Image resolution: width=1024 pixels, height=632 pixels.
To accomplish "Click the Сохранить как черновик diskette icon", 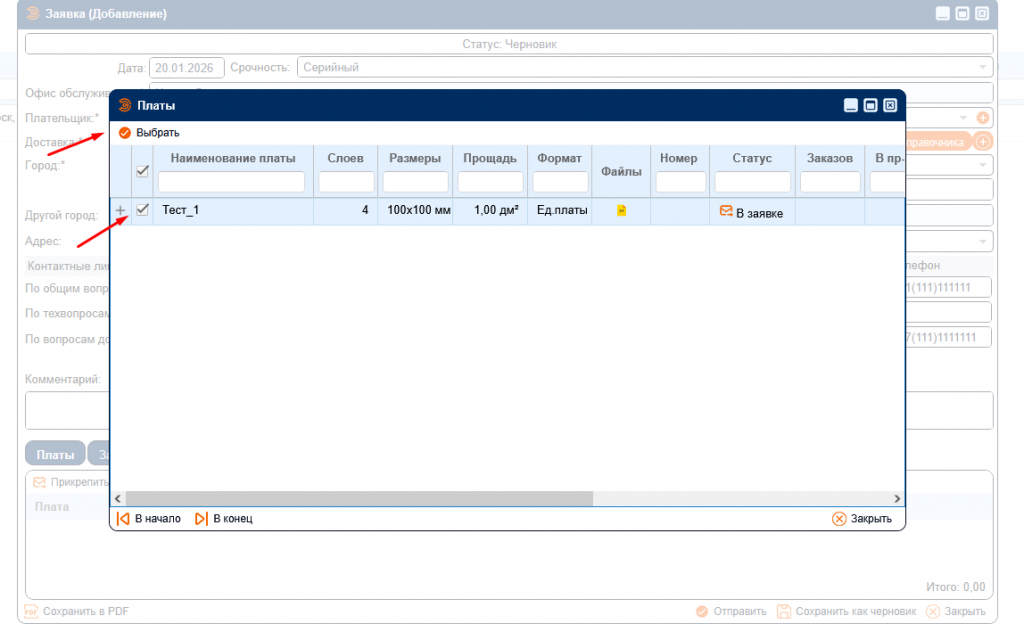I will 785,611.
